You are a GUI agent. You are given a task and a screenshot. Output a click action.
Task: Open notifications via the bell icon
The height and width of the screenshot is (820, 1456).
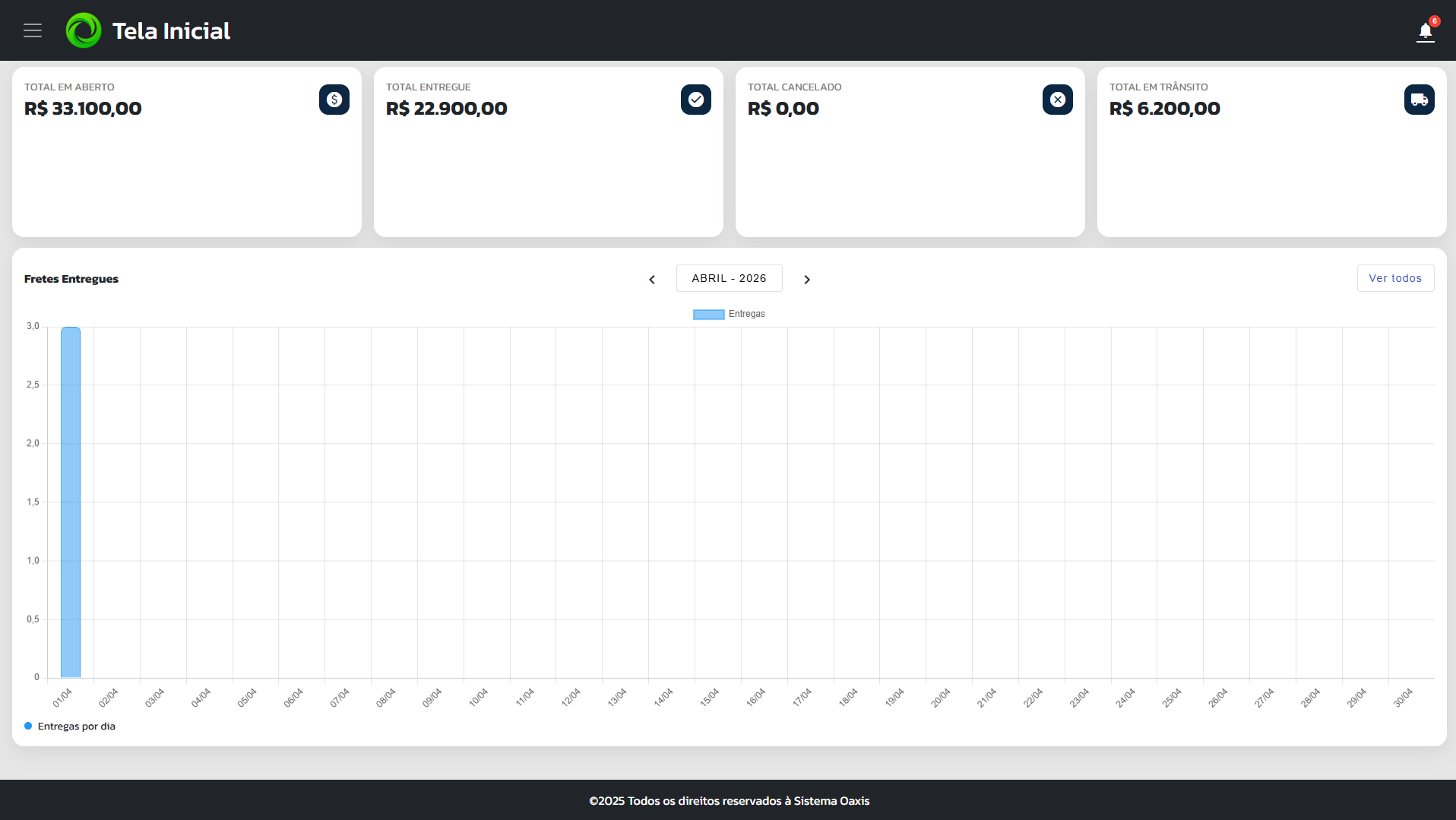1425,33
